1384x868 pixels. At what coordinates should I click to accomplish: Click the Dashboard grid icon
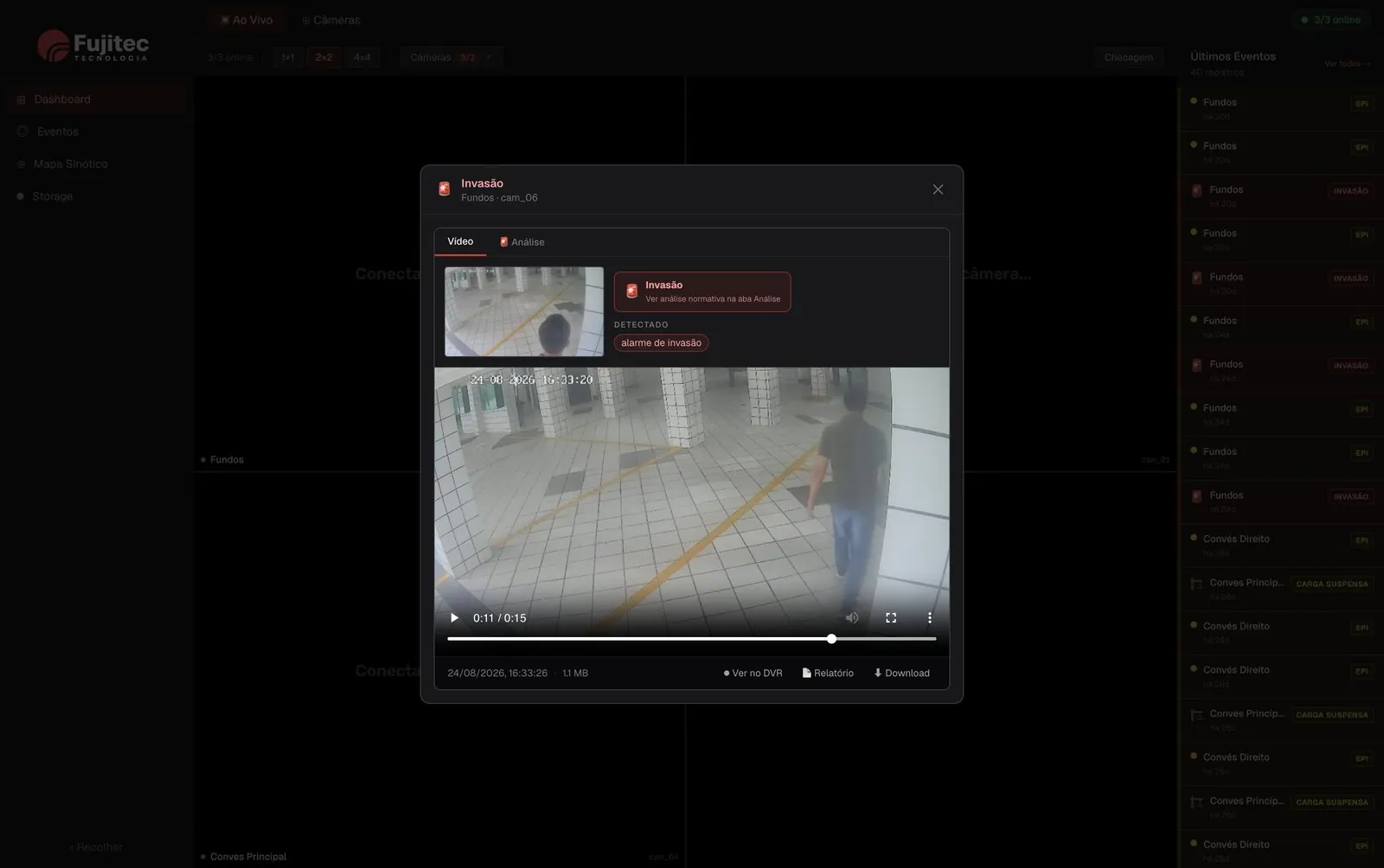coord(21,99)
